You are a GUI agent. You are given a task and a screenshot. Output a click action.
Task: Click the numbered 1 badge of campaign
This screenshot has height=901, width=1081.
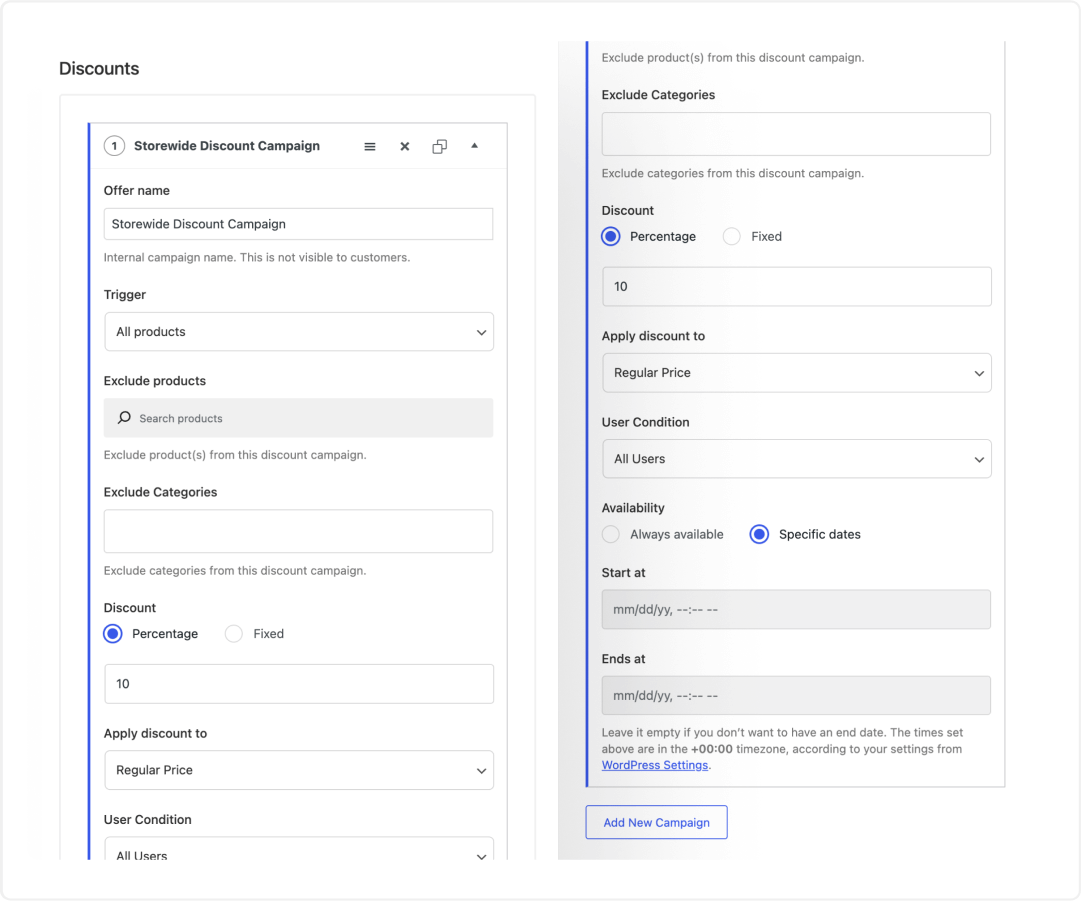tap(114, 146)
